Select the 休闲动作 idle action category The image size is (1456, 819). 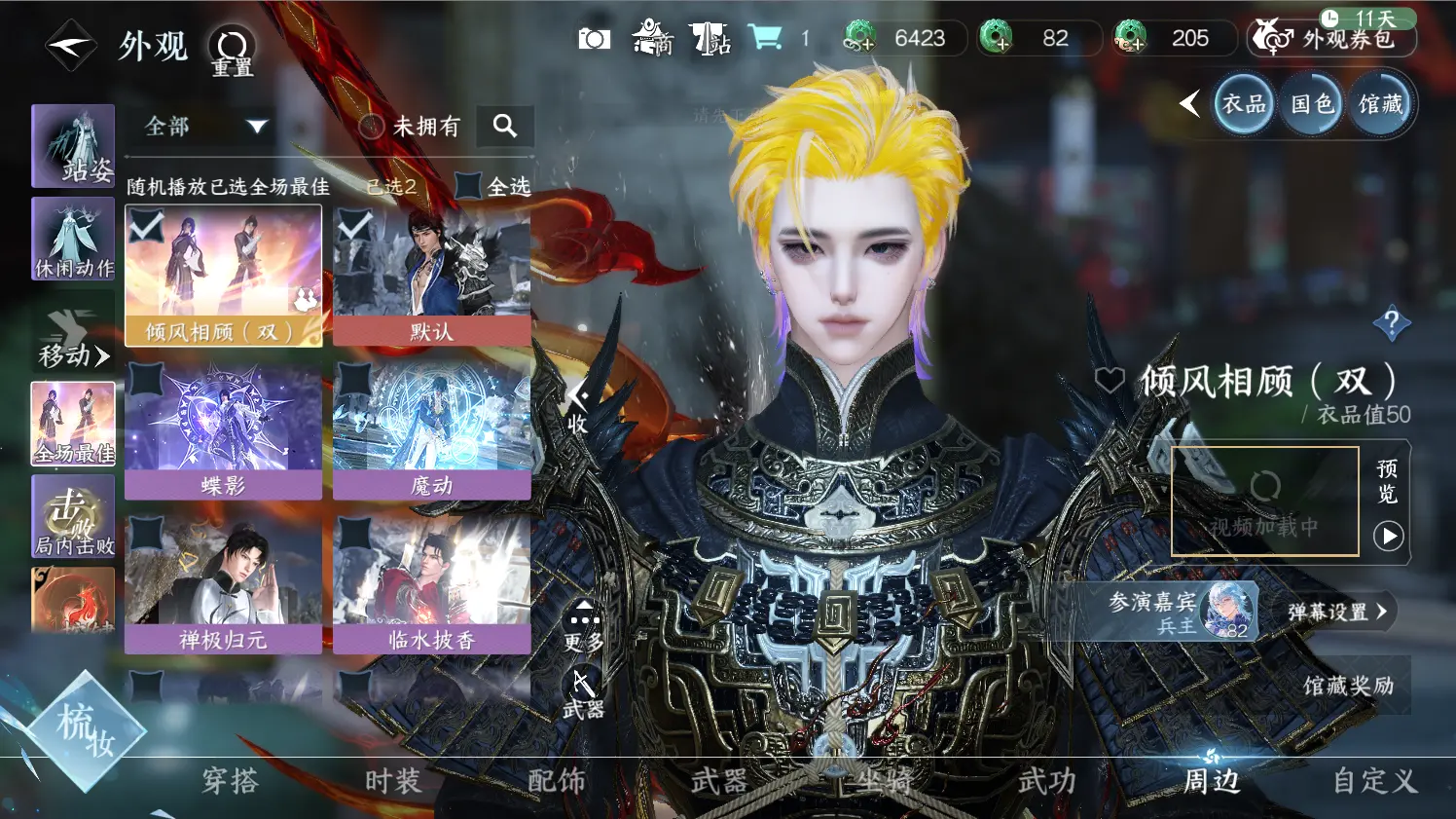73,239
